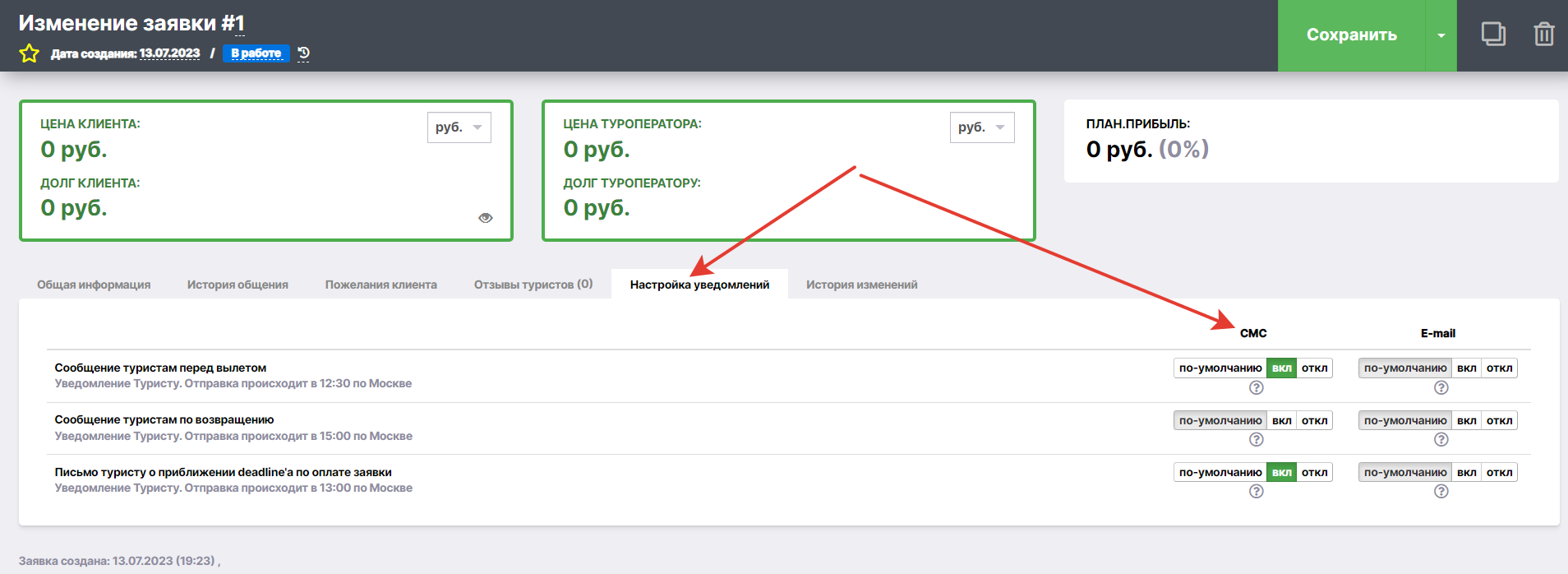Click creation date 13.07.2023 link
The width and height of the screenshot is (1568, 574).
point(169,53)
